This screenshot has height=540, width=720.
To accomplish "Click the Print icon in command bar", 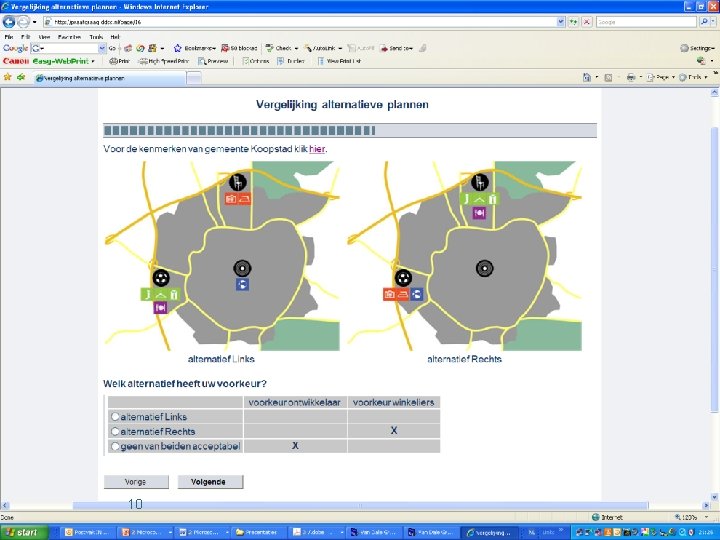I will [x=631, y=78].
